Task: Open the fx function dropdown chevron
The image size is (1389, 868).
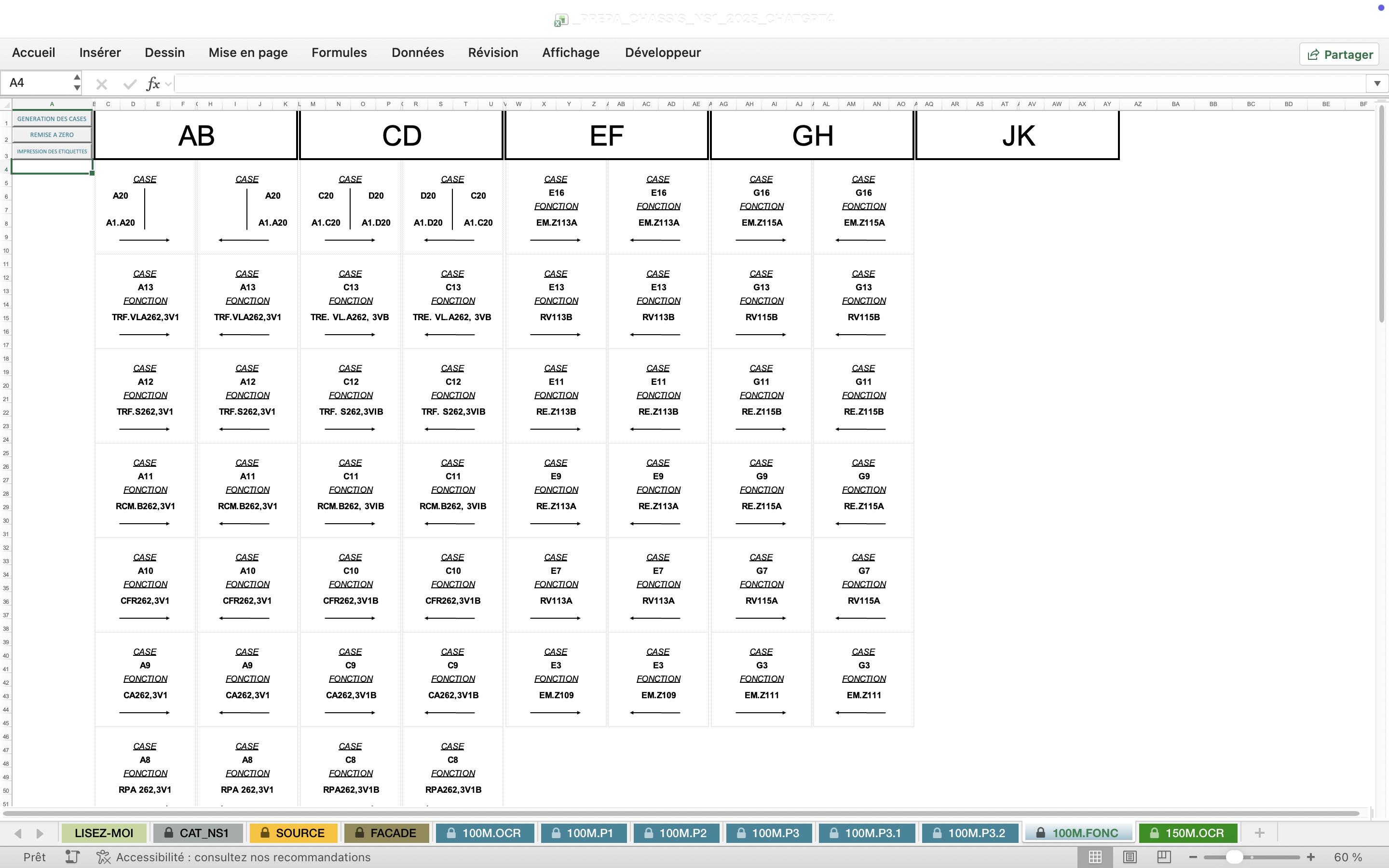Action: (168, 84)
